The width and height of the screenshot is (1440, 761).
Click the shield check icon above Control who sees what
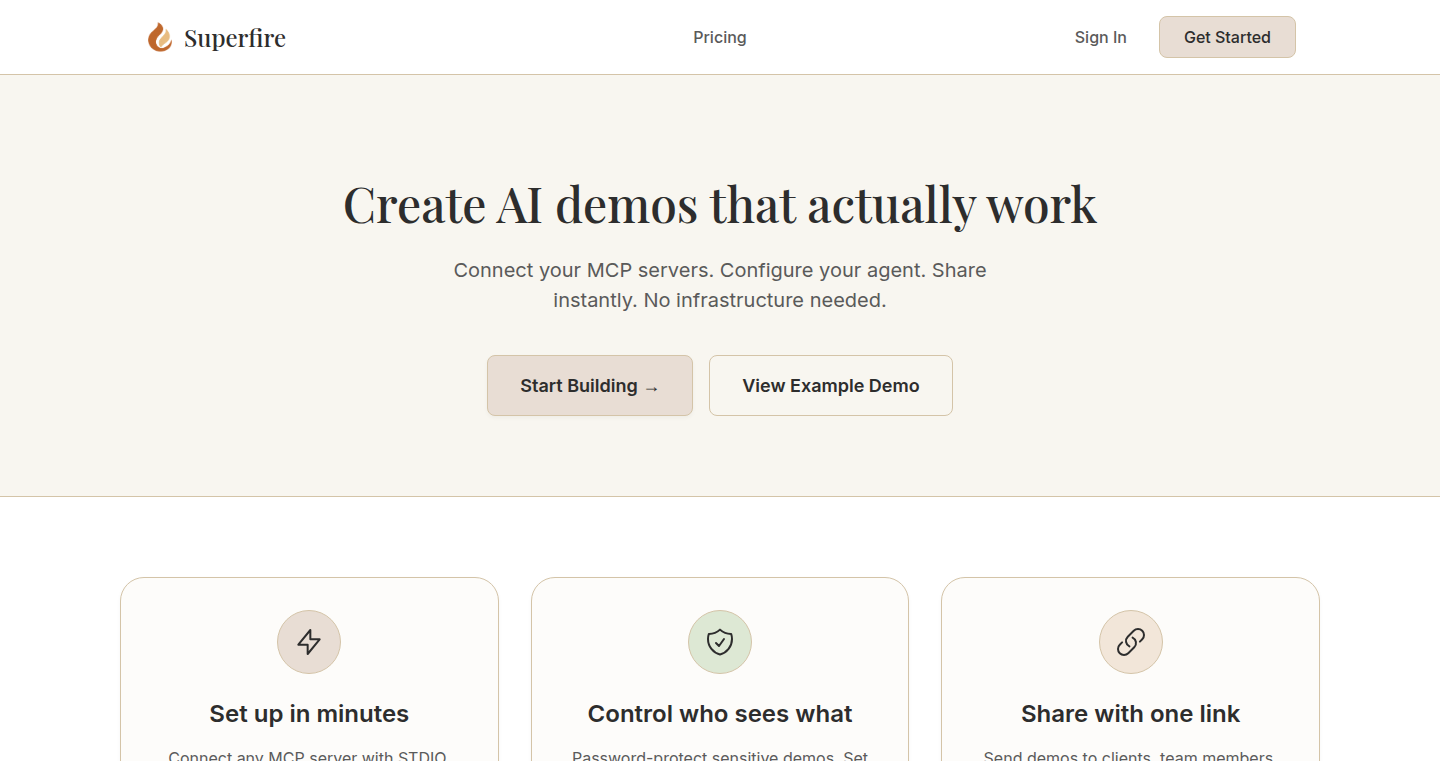tap(720, 642)
